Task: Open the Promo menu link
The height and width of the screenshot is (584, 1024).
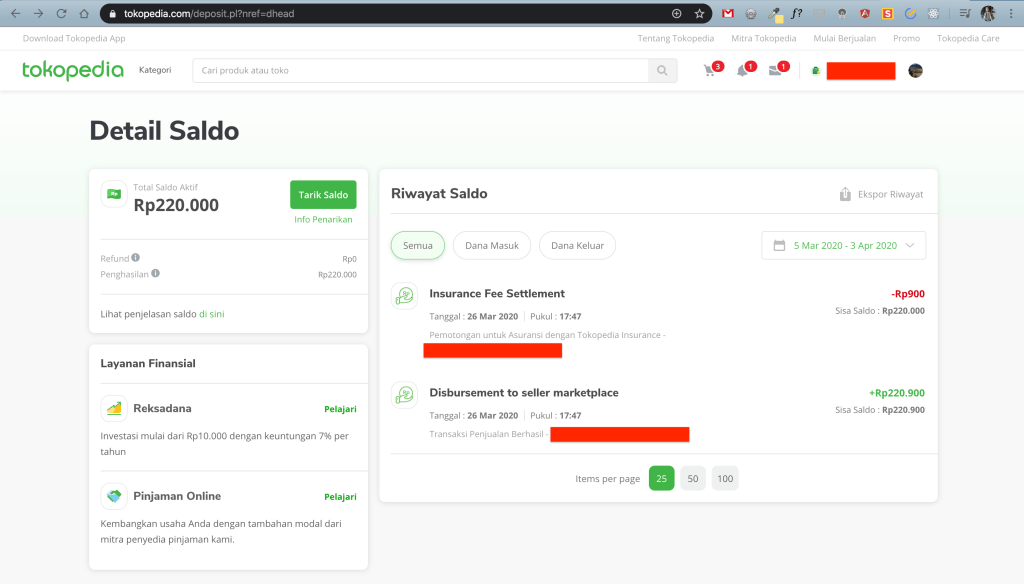Action: coord(906,38)
